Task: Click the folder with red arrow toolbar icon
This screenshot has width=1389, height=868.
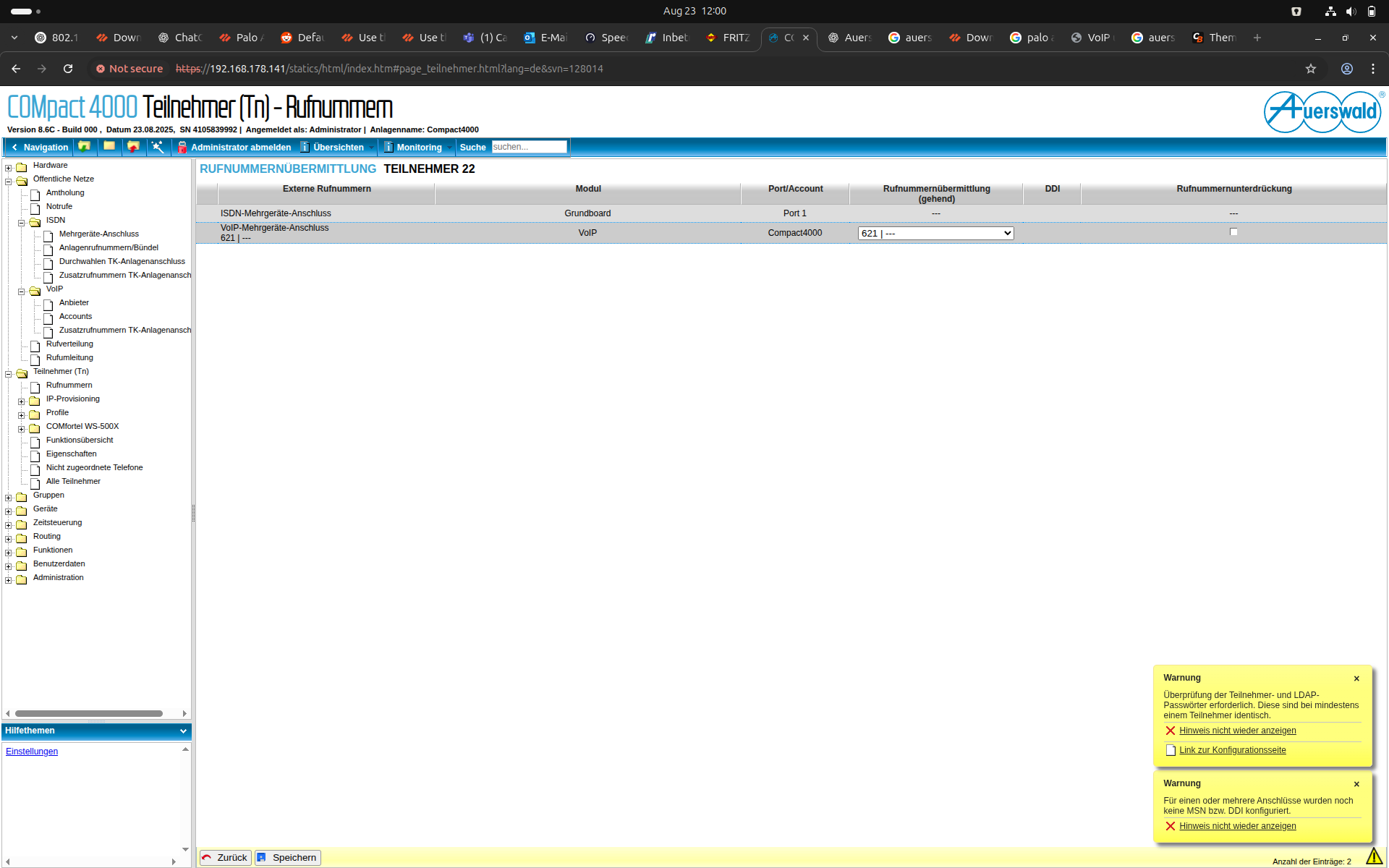Action: tap(133, 147)
